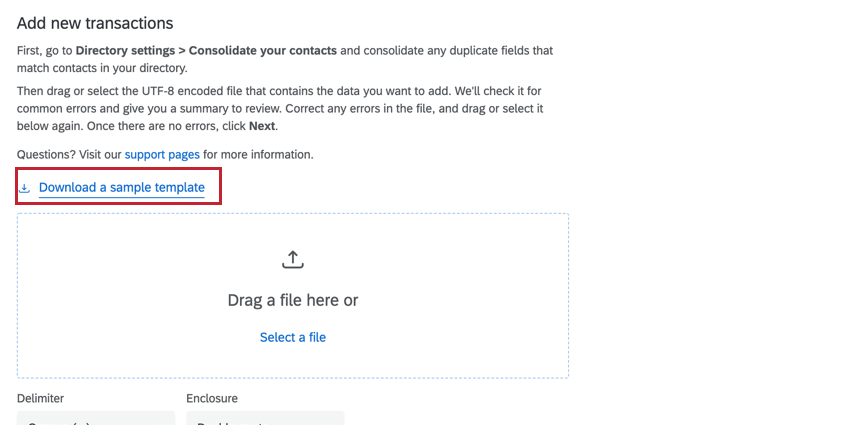Open the Delimiter dropdown
This screenshot has width=850, height=425.
[95, 418]
